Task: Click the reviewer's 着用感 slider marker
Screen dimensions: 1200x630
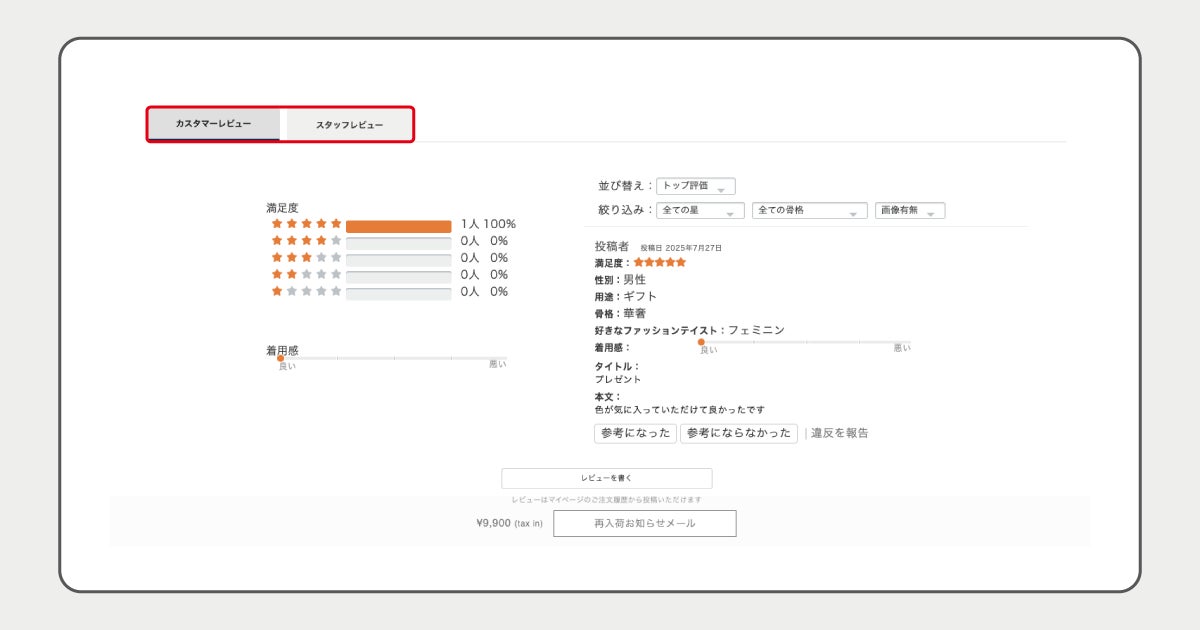Action: [701, 342]
